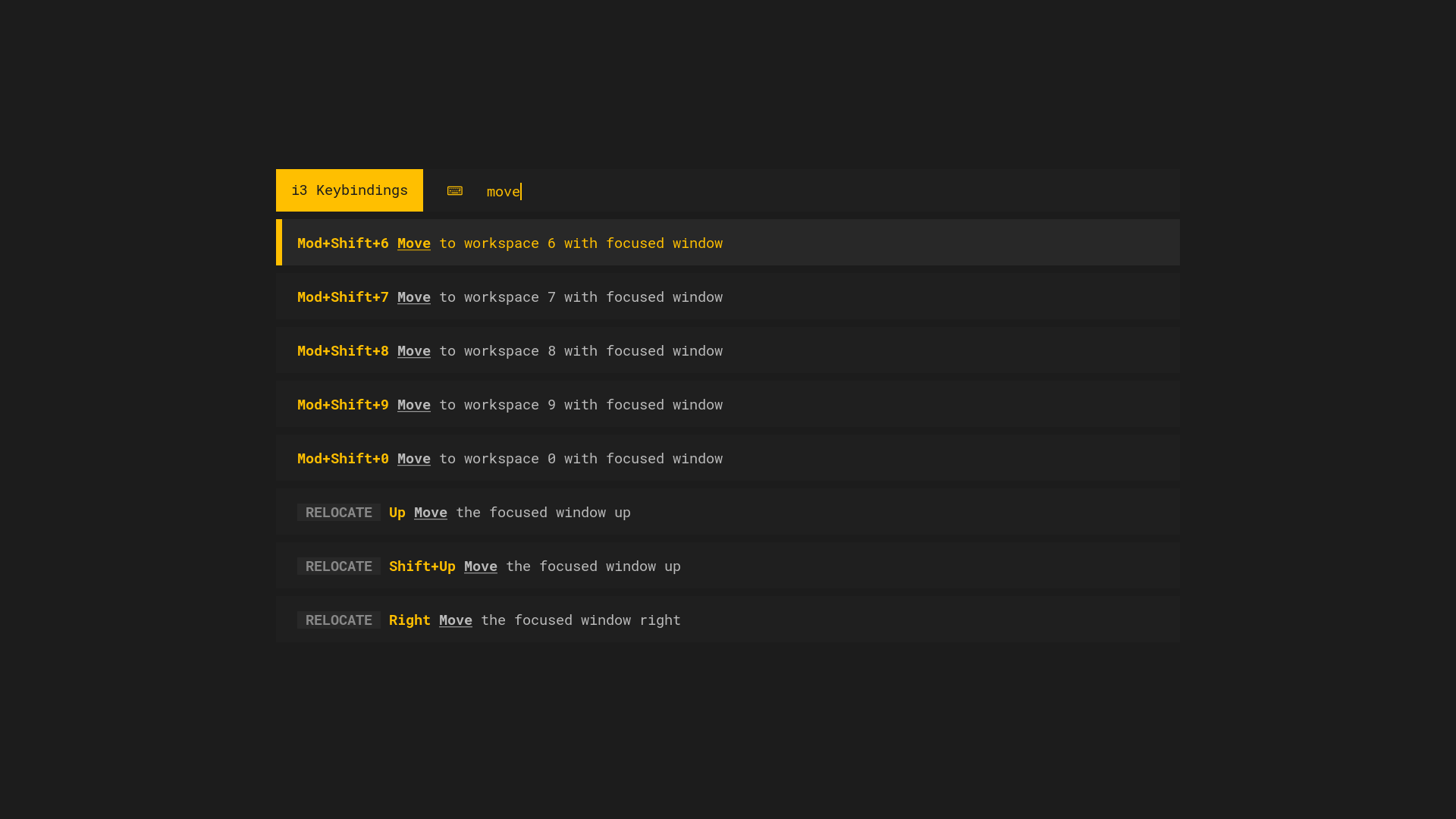Click the keyboard icon beside the search box
The image size is (1456, 819).
click(x=455, y=191)
